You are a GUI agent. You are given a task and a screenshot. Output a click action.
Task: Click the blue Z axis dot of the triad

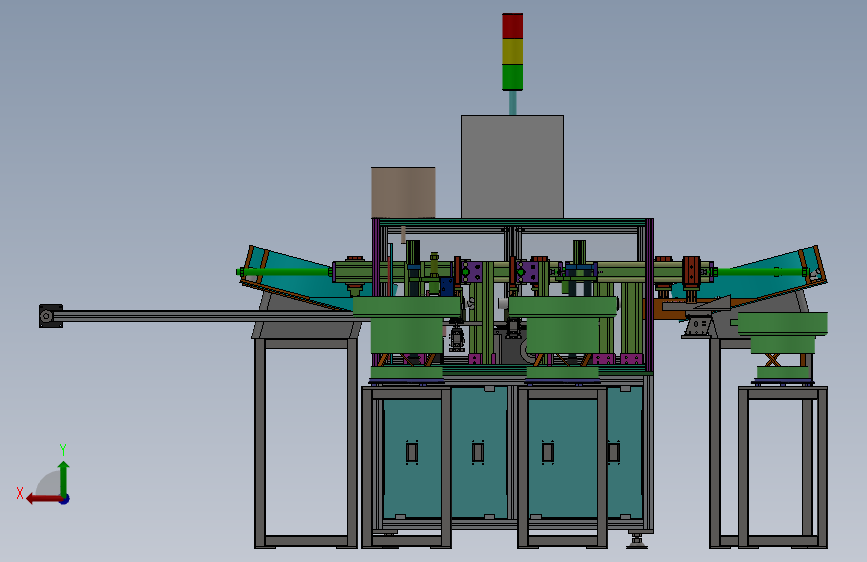[x=65, y=499]
